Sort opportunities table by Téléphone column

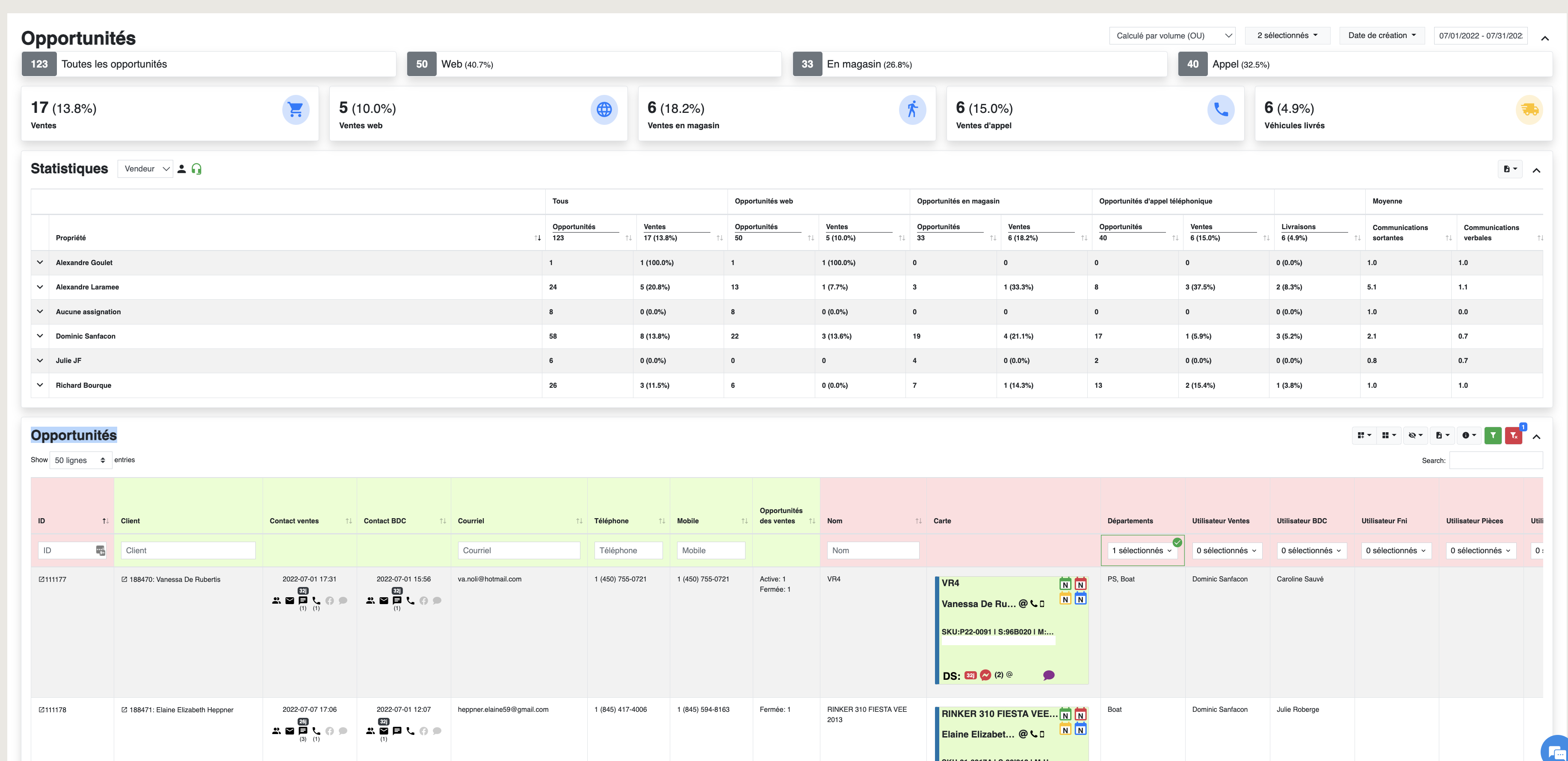[662, 521]
